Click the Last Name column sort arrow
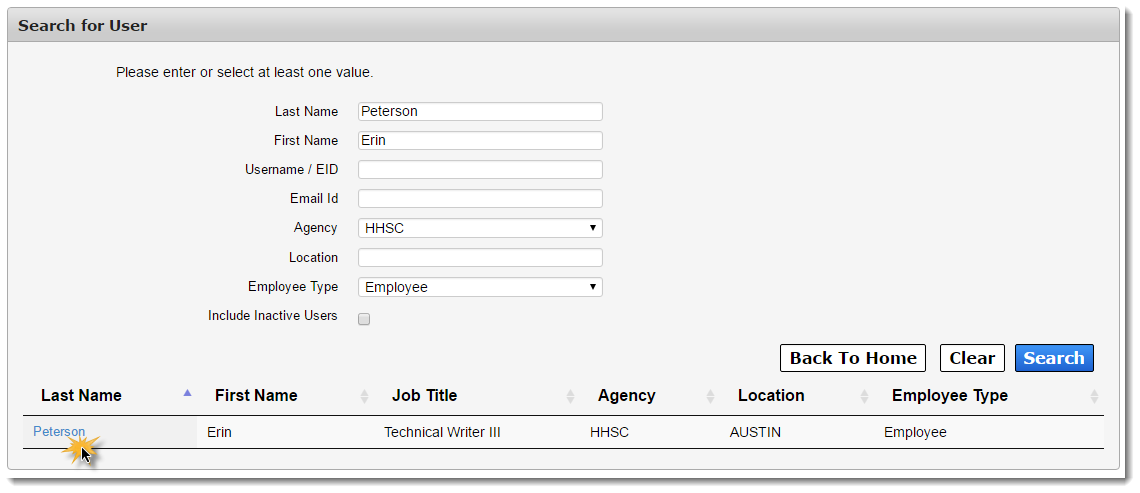Screen dimensions: 1140x493 pyautogui.click(x=188, y=393)
